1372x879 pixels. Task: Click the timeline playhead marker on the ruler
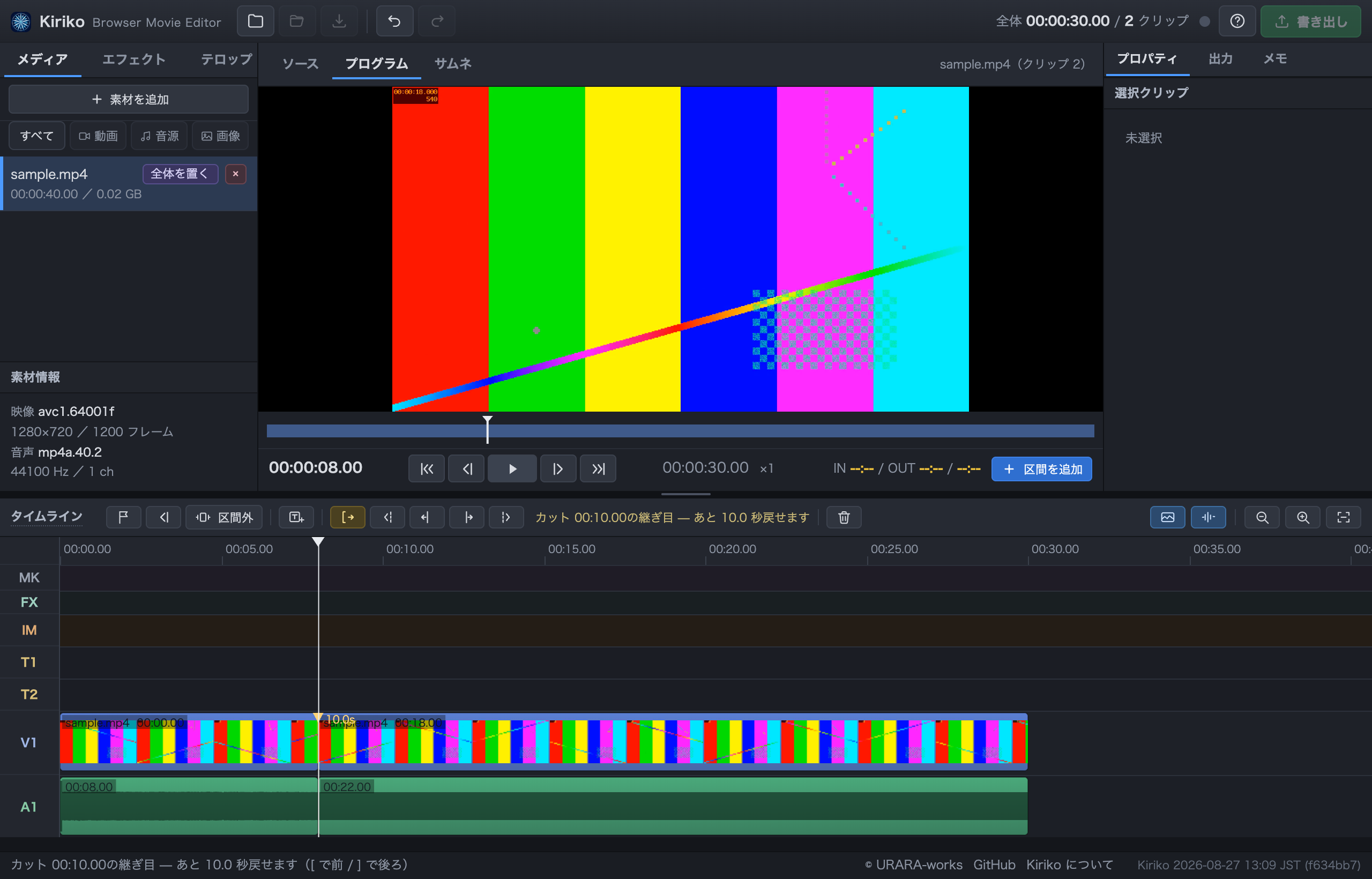tap(318, 542)
